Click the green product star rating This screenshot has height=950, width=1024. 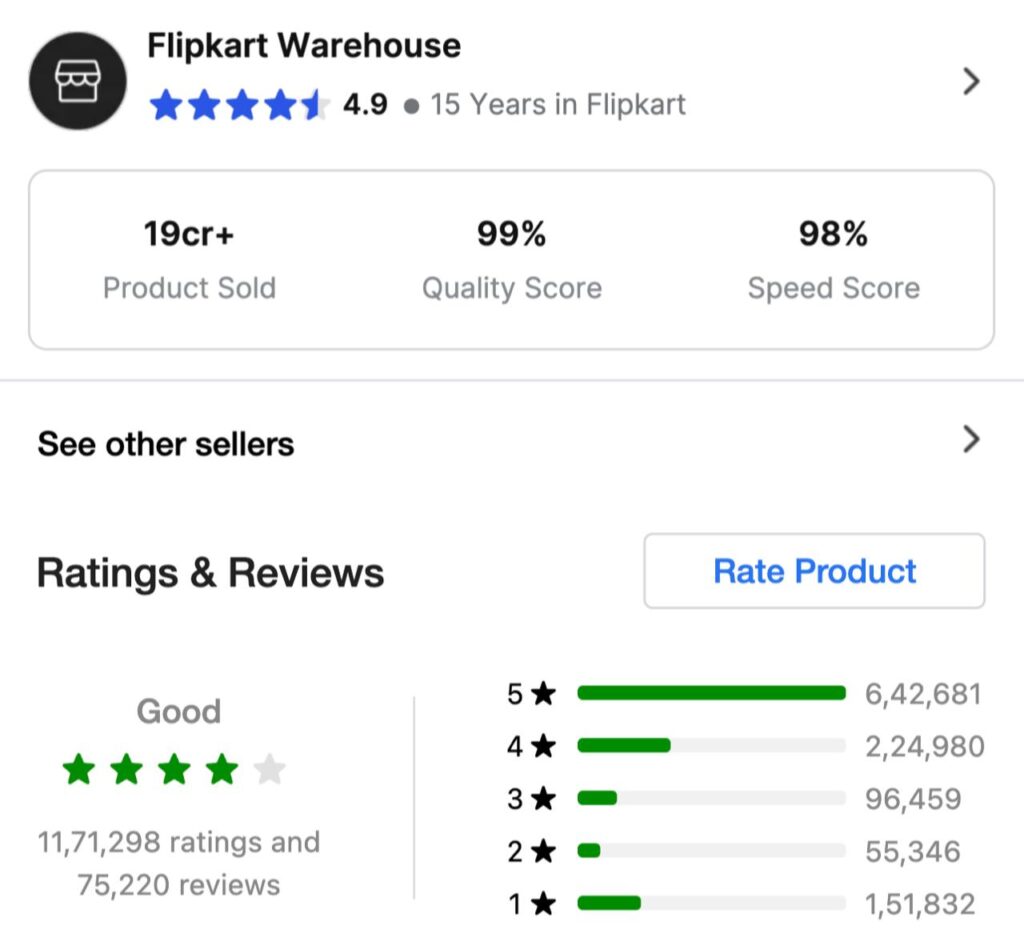tap(174, 769)
